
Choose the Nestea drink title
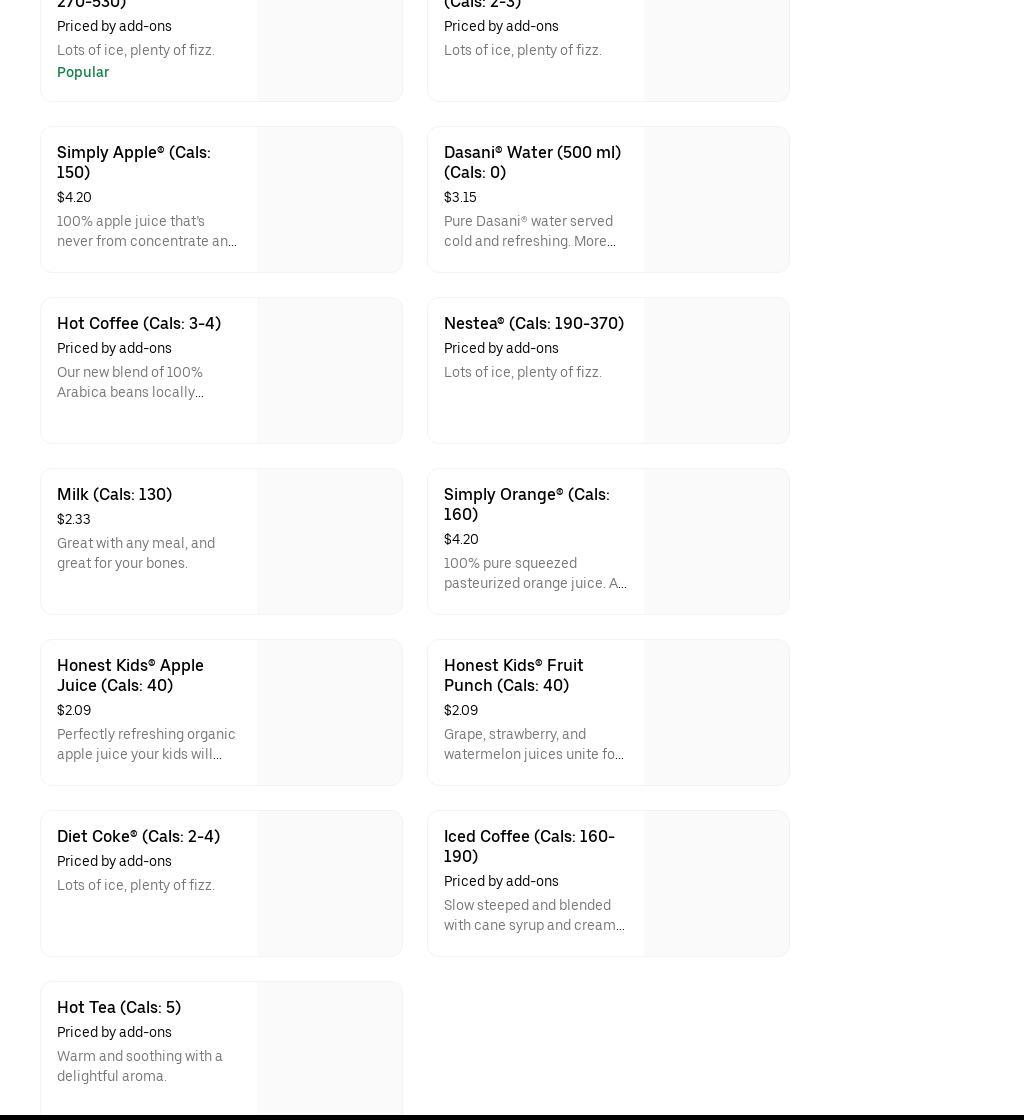pyautogui.click(x=533, y=323)
